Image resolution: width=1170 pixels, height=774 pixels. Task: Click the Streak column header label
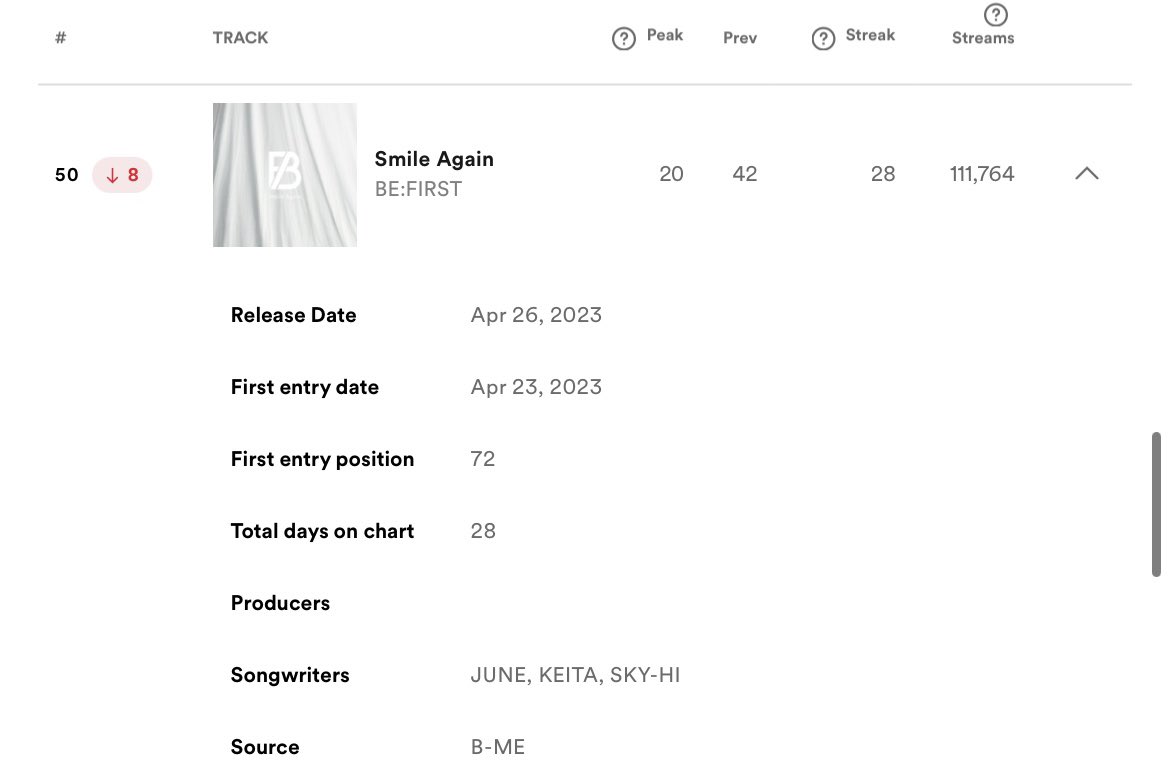pyautogui.click(x=870, y=35)
